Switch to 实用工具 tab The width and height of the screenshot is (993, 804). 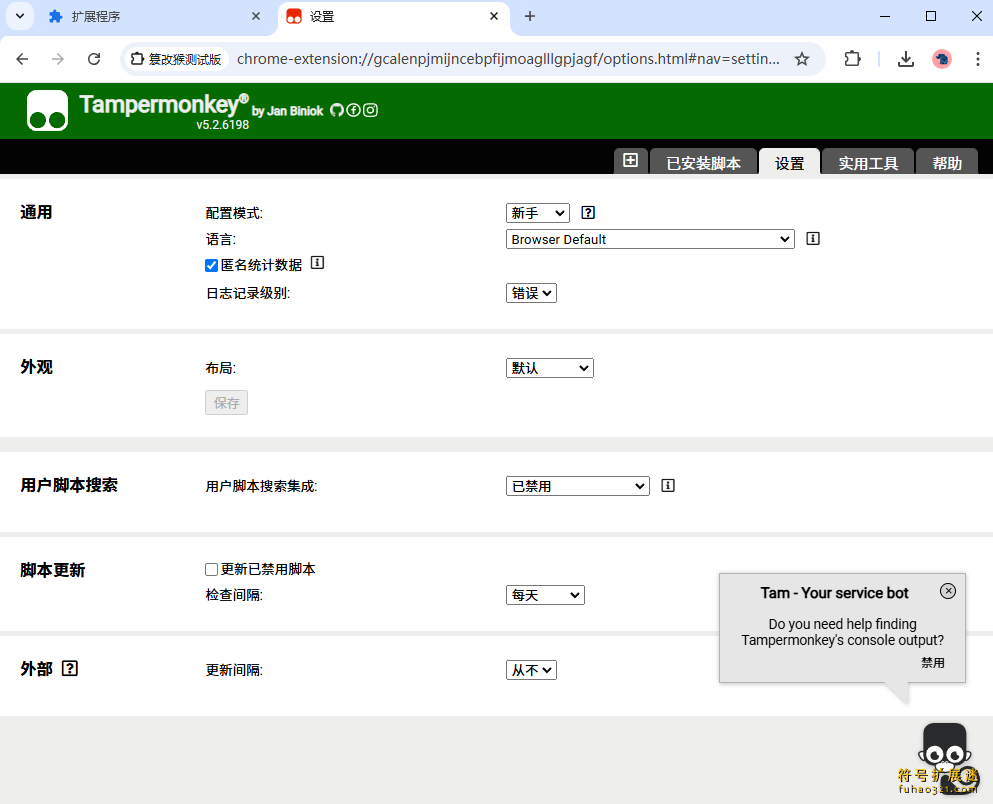click(868, 162)
